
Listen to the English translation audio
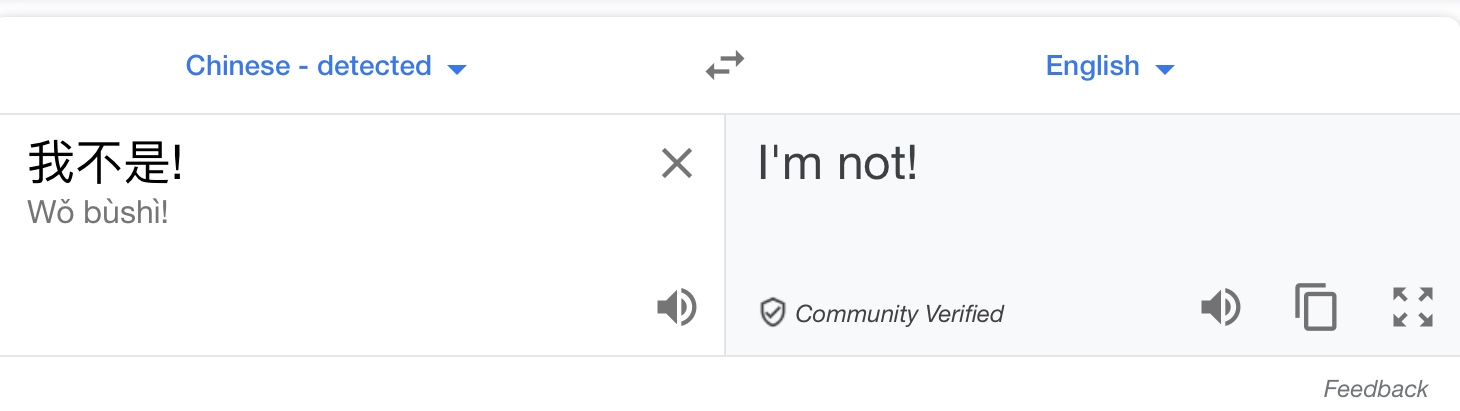click(x=1220, y=307)
